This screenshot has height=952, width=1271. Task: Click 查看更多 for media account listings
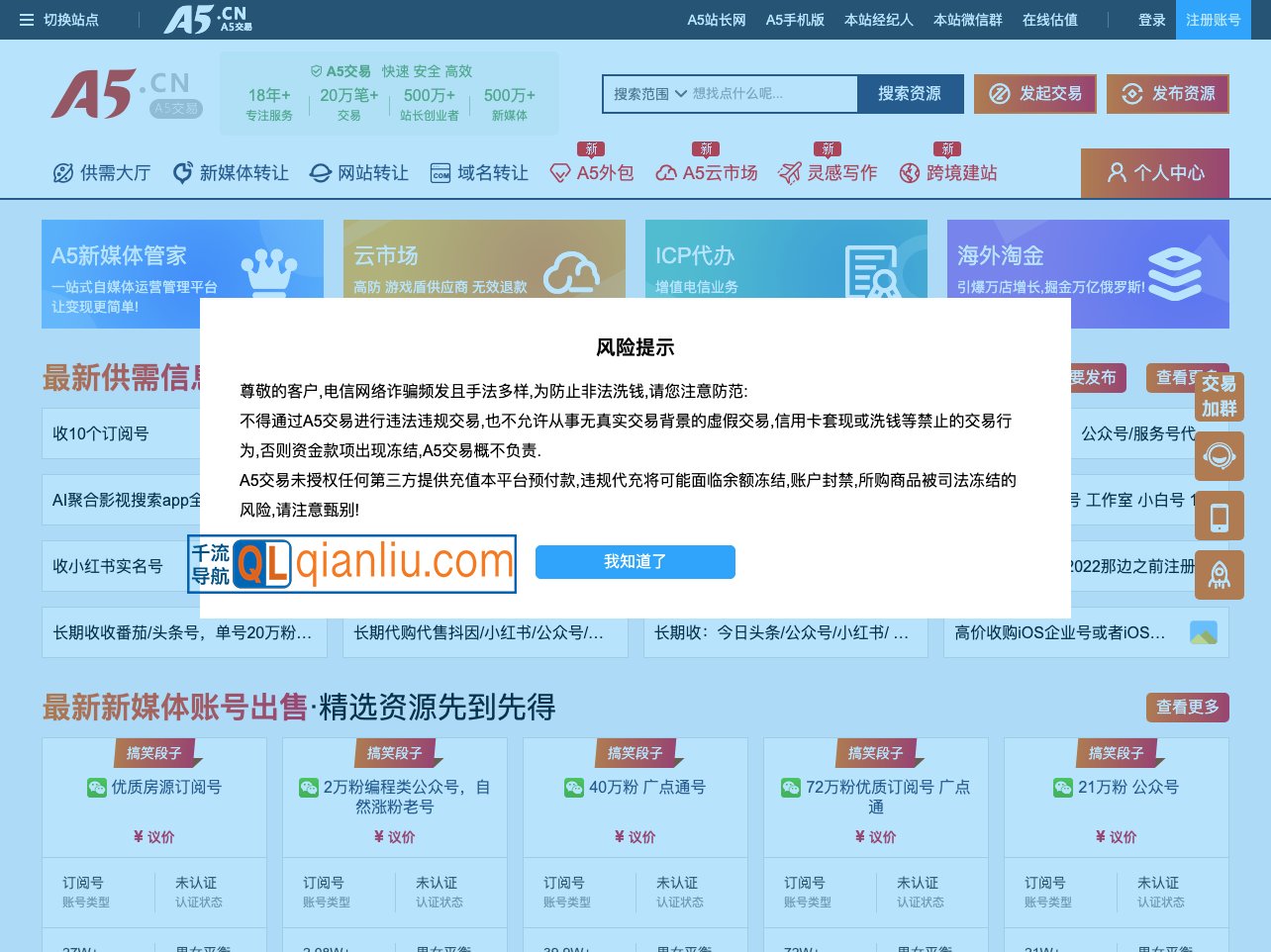click(1187, 708)
